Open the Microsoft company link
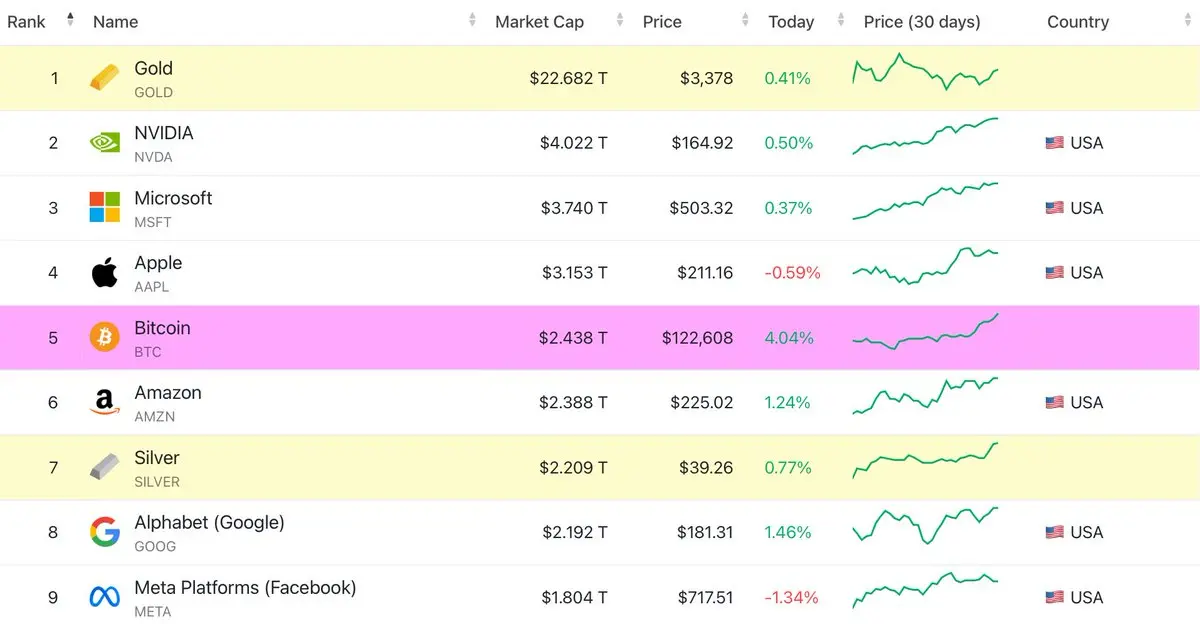1200x624 pixels. (173, 198)
